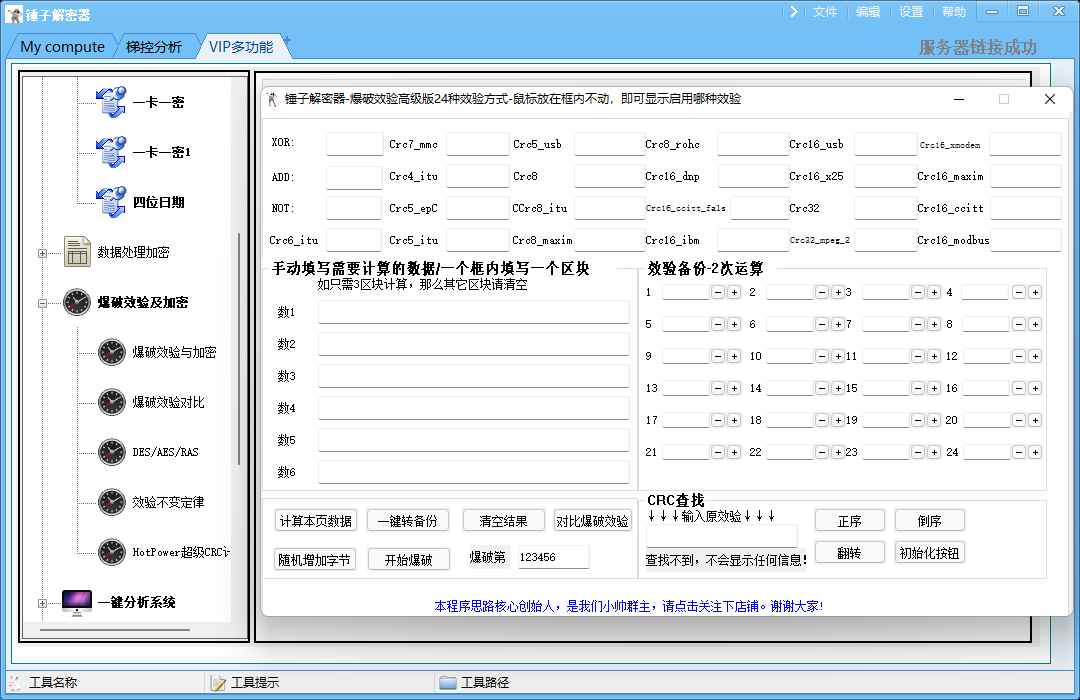Viewport: 1080px width, 700px height.
Task: Click the 清空结果 button
Action: coord(503,521)
